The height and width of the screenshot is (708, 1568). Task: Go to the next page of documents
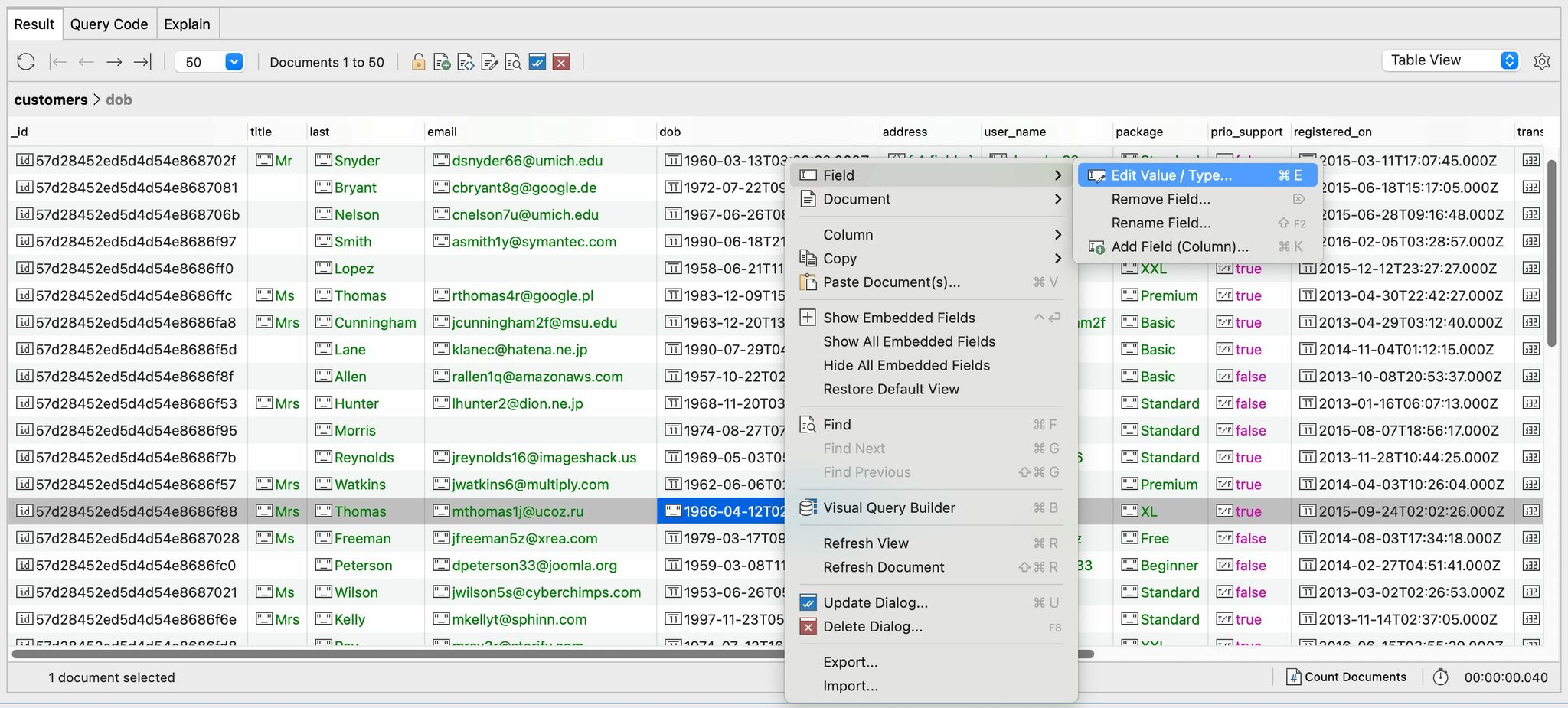113,61
